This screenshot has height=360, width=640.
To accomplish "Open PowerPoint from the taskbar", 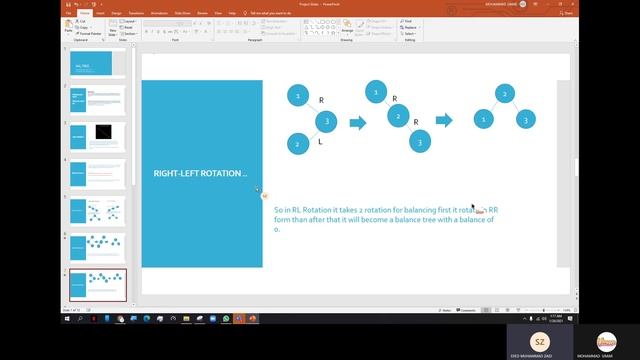I will pos(253,319).
